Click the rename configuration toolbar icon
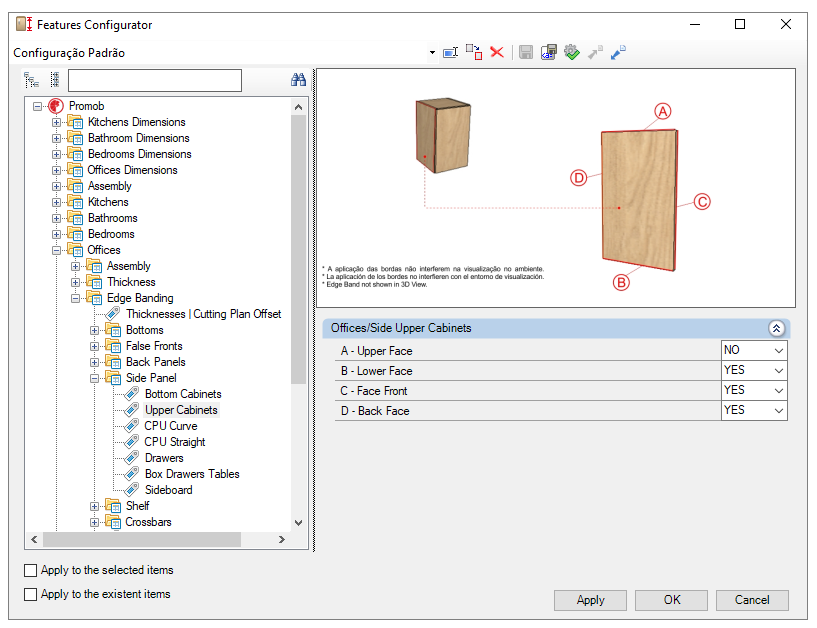817x628 pixels. tap(450, 52)
